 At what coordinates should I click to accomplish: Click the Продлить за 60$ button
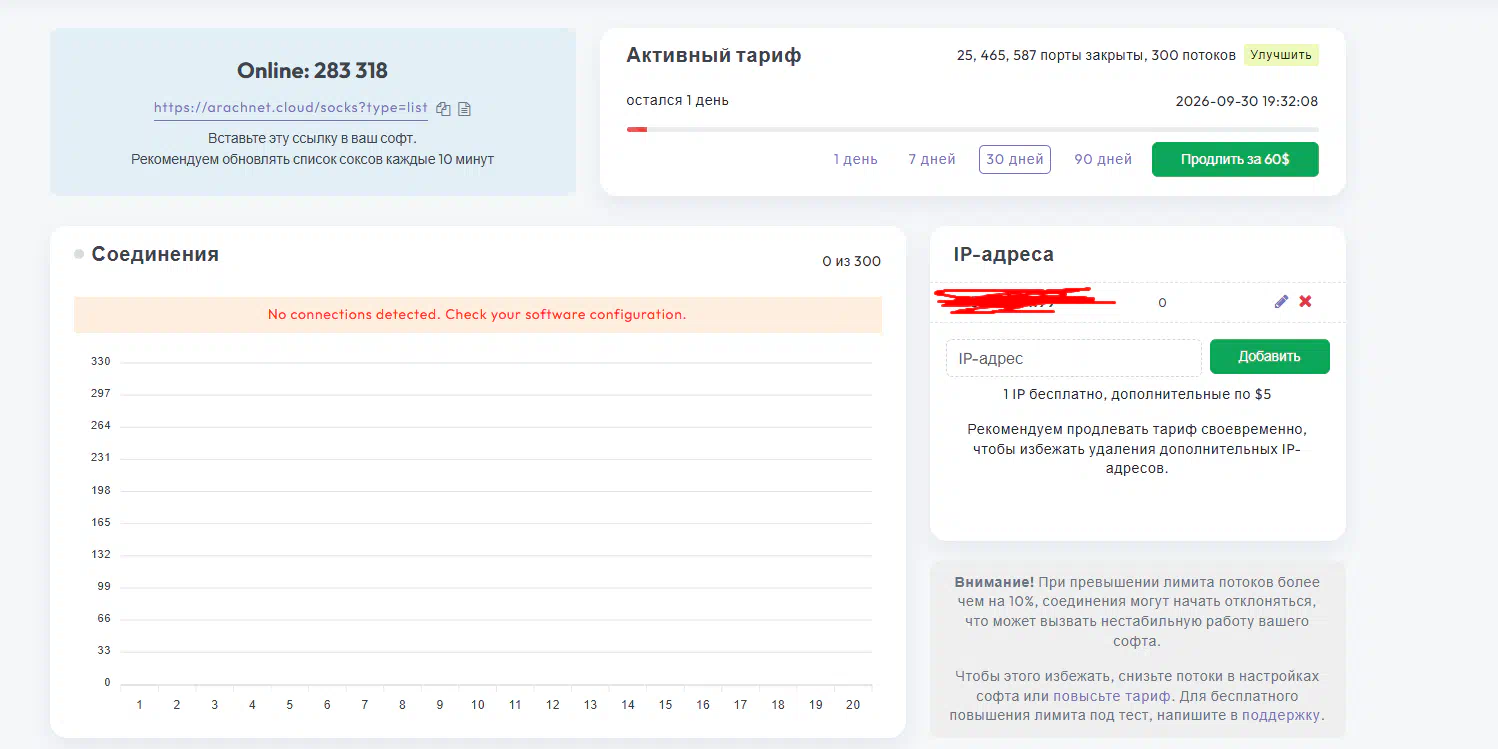click(x=1235, y=159)
